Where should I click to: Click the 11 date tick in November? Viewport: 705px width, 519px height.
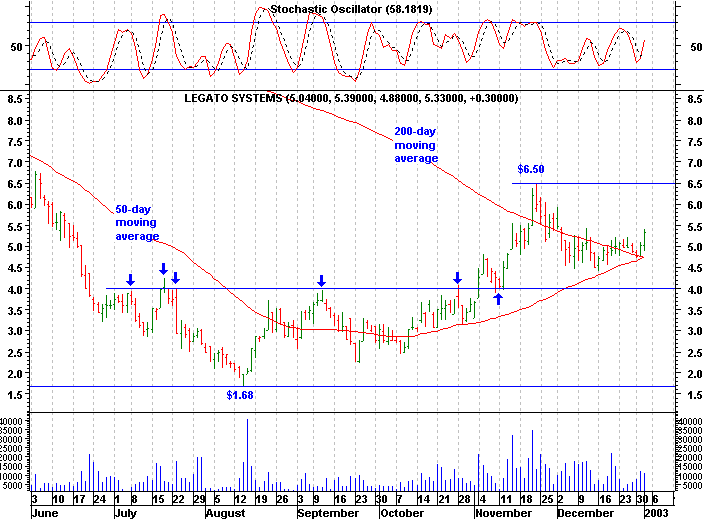pos(506,499)
